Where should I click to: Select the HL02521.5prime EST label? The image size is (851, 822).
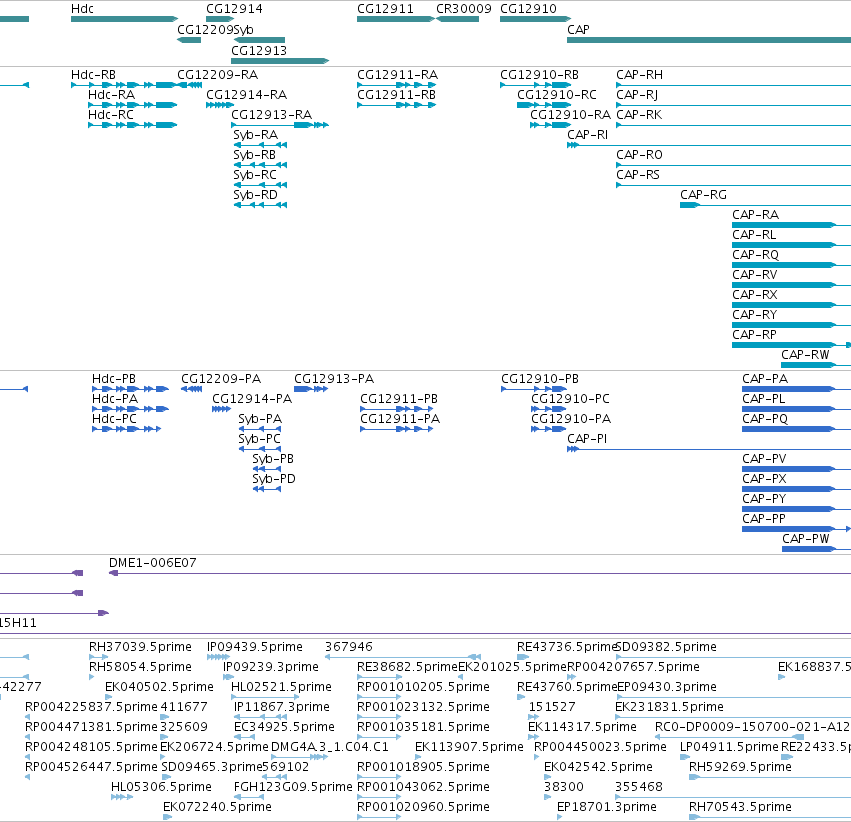coord(281,687)
